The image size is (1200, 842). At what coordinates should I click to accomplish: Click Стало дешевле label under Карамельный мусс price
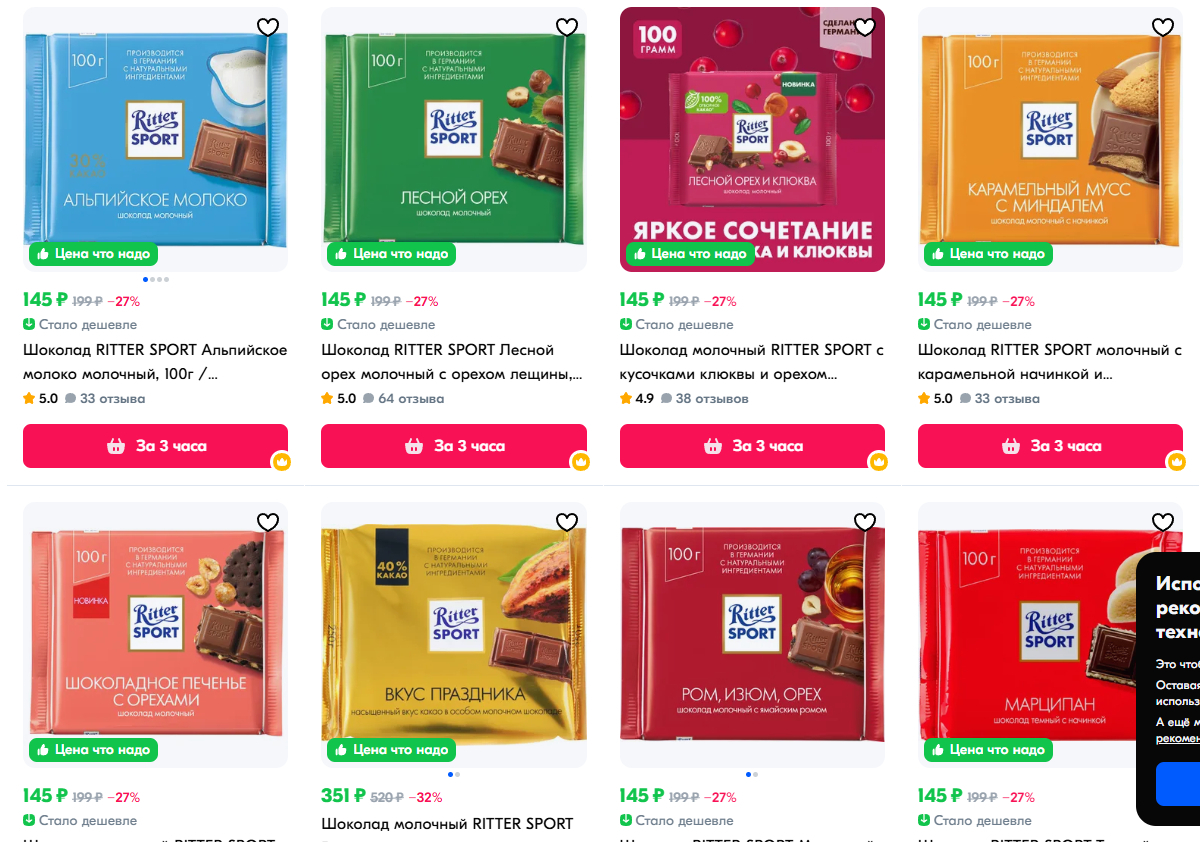[x=975, y=324]
